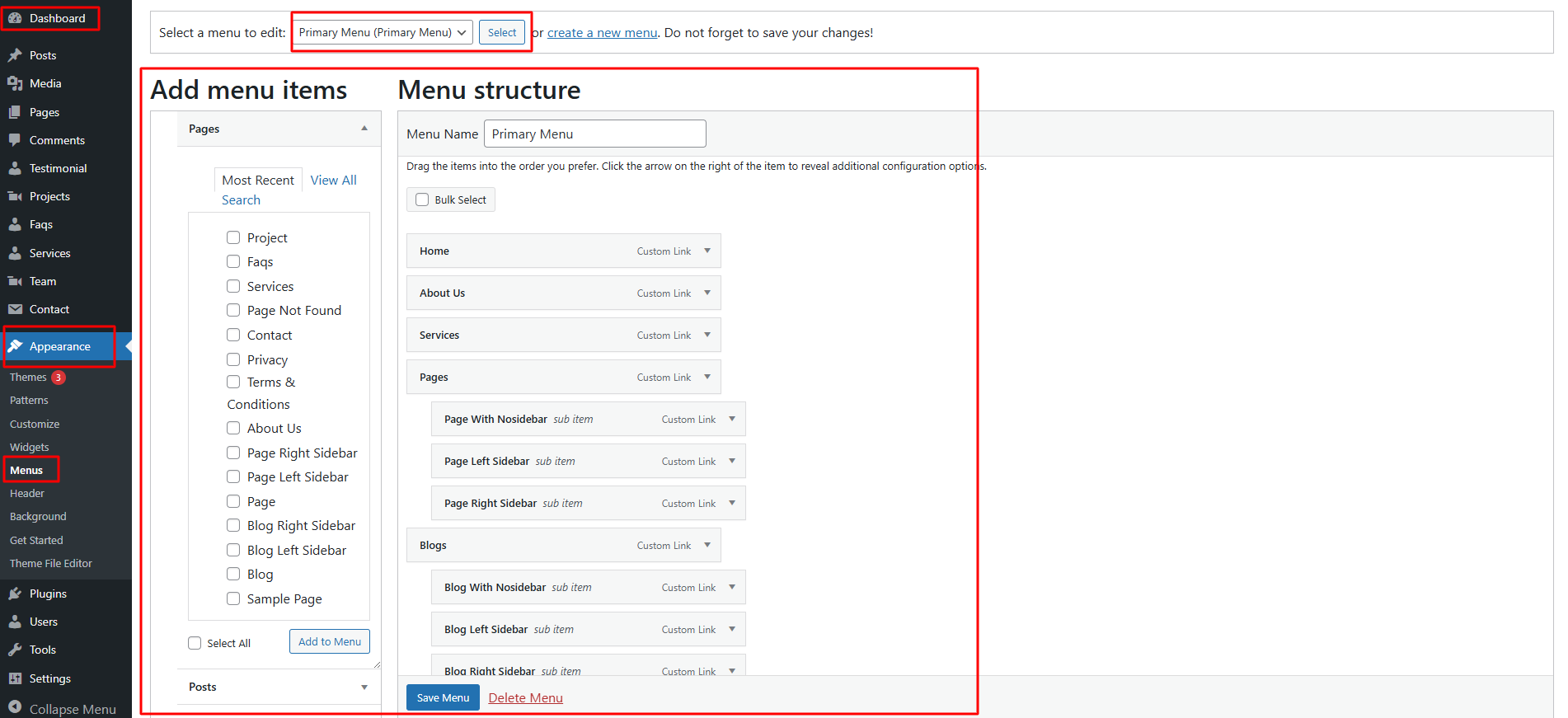Viewport: 1568px width, 718px height.
Task: Click the Delete Menu link
Action: point(525,697)
